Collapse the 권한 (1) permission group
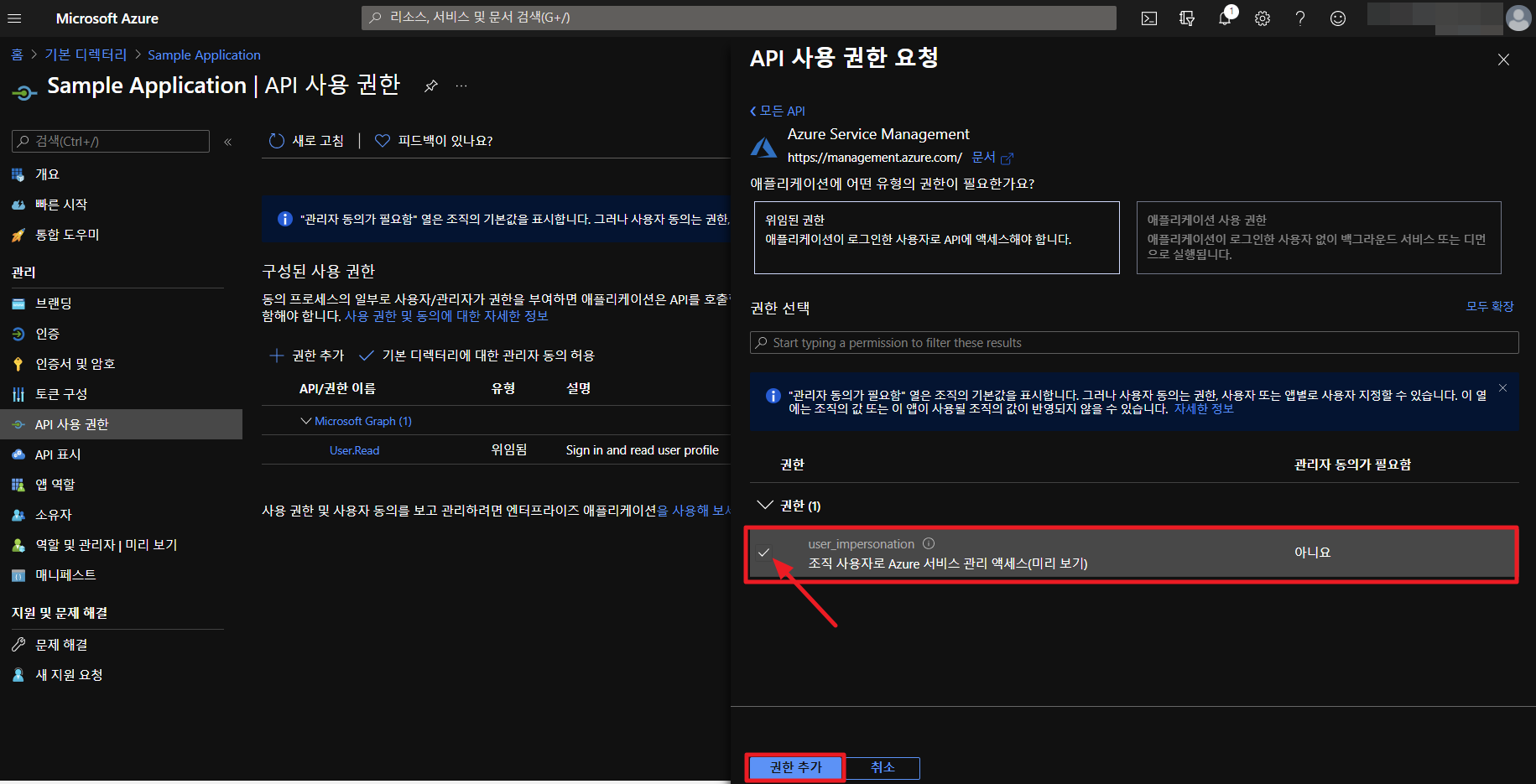Image resolution: width=1536 pixels, height=784 pixels. click(x=764, y=505)
